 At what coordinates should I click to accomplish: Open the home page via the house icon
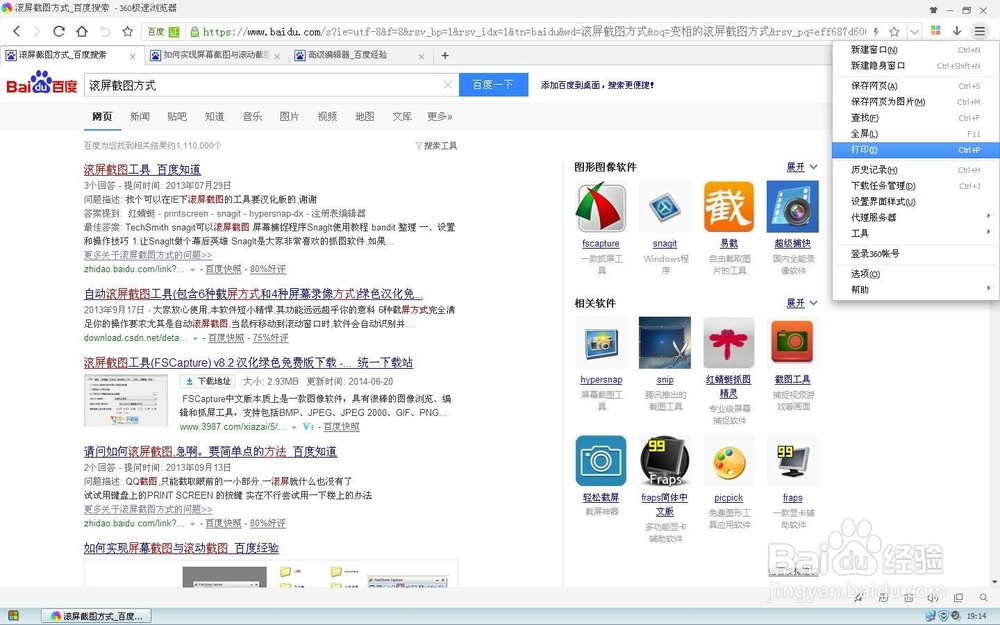82,31
